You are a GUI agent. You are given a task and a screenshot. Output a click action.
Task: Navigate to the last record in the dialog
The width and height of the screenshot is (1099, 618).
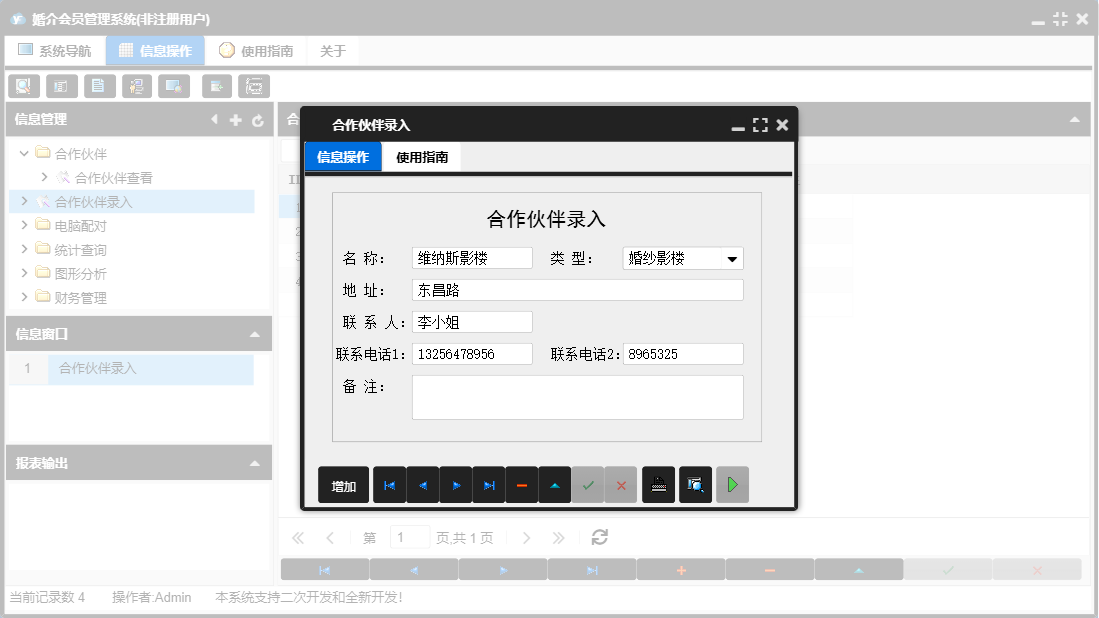pyautogui.click(x=489, y=484)
